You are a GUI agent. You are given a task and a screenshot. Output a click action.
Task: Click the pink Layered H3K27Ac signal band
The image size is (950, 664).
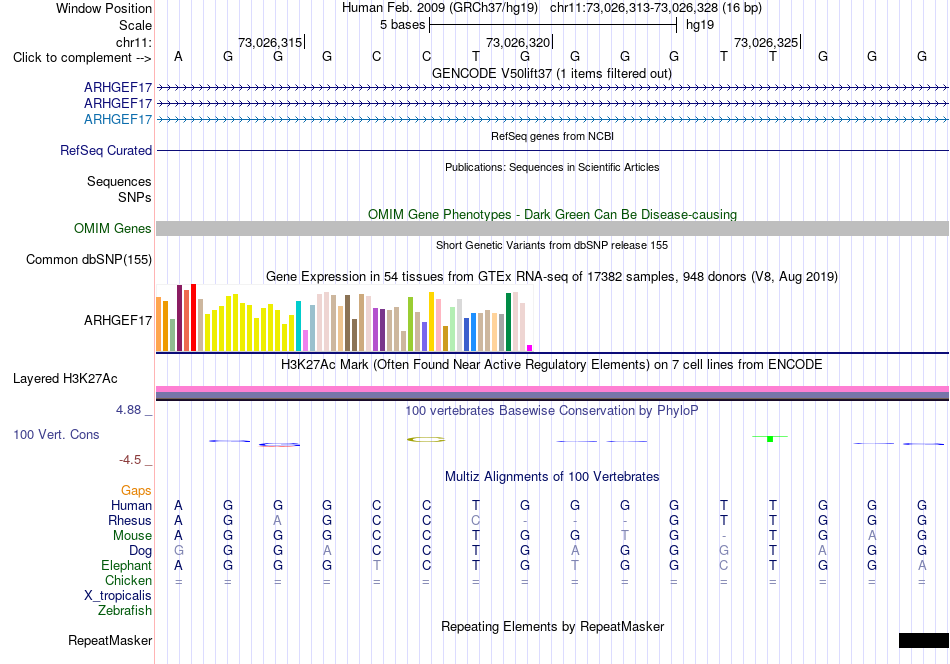(x=552, y=389)
